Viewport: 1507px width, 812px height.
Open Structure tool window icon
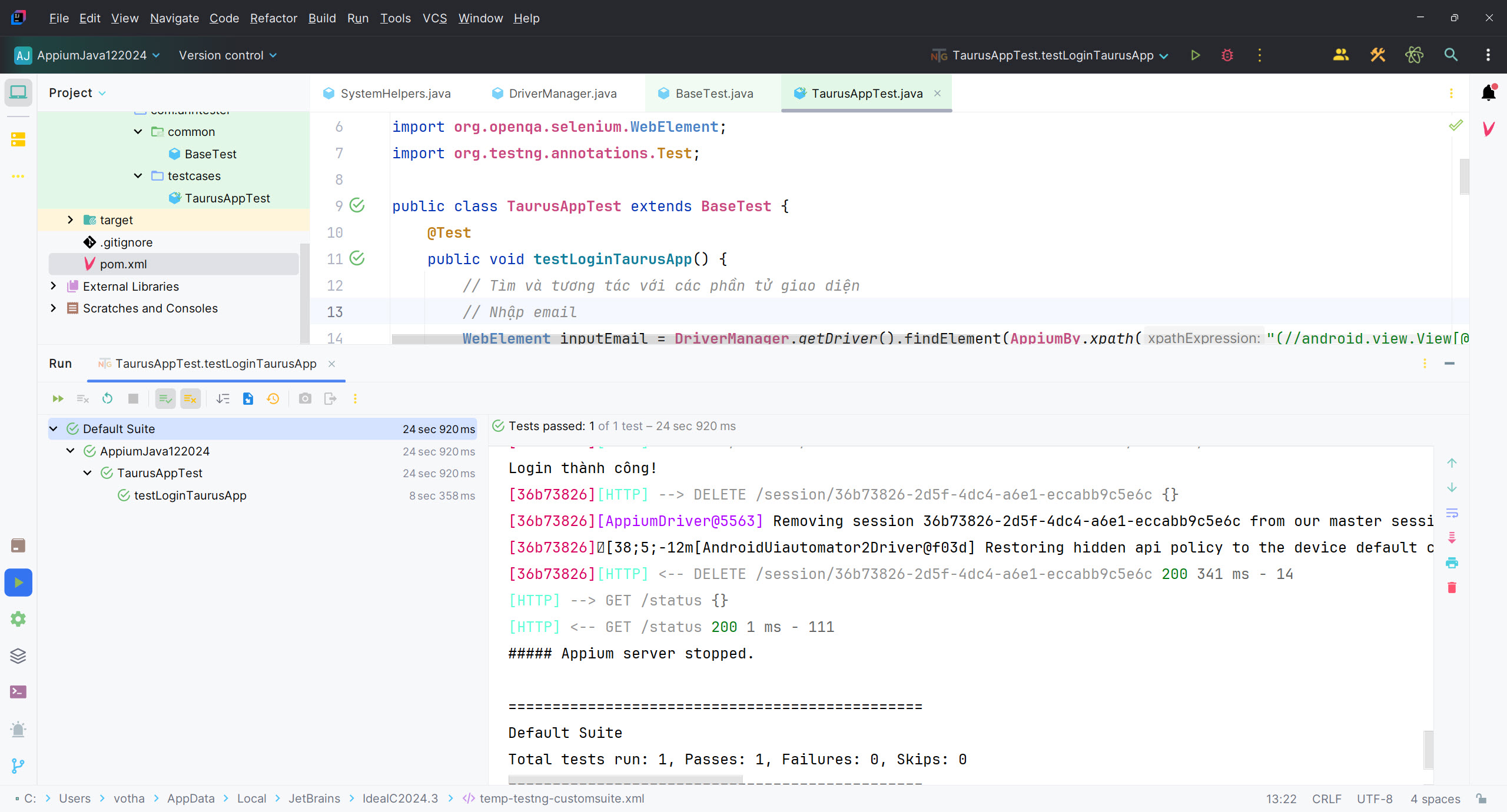(x=18, y=139)
